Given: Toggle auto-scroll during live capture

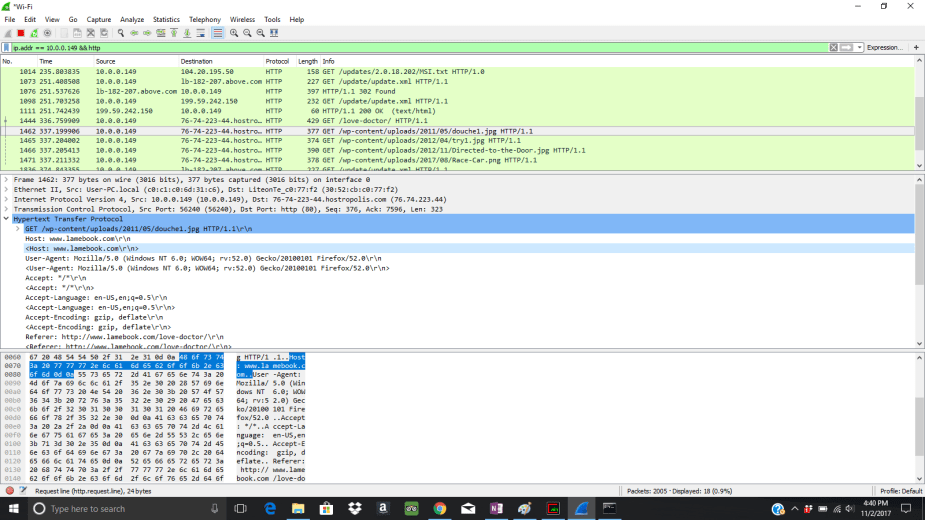Looking at the screenshot, I should click(x=201, y=33).
